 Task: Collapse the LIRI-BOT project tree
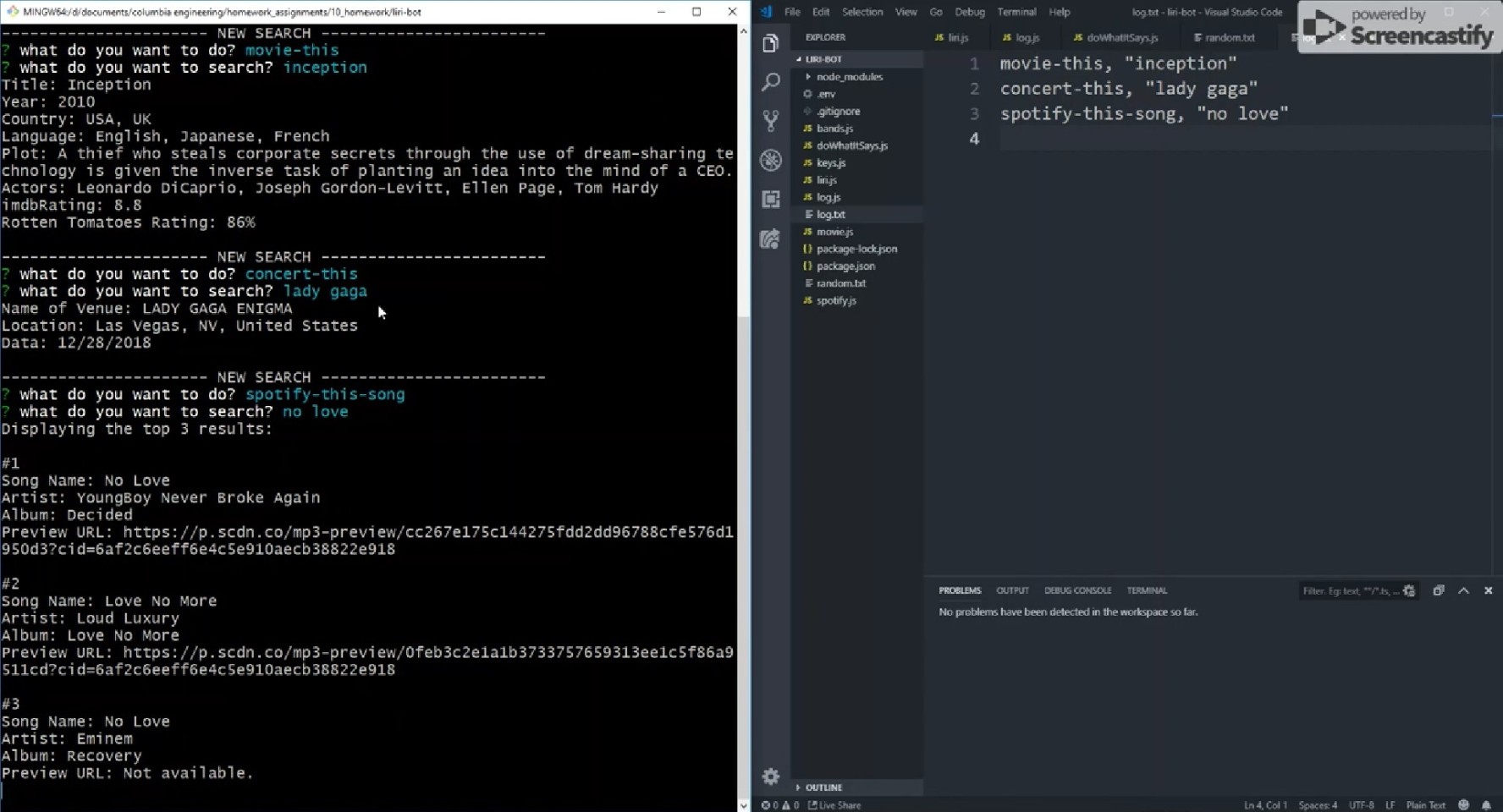tap(823, 59)
